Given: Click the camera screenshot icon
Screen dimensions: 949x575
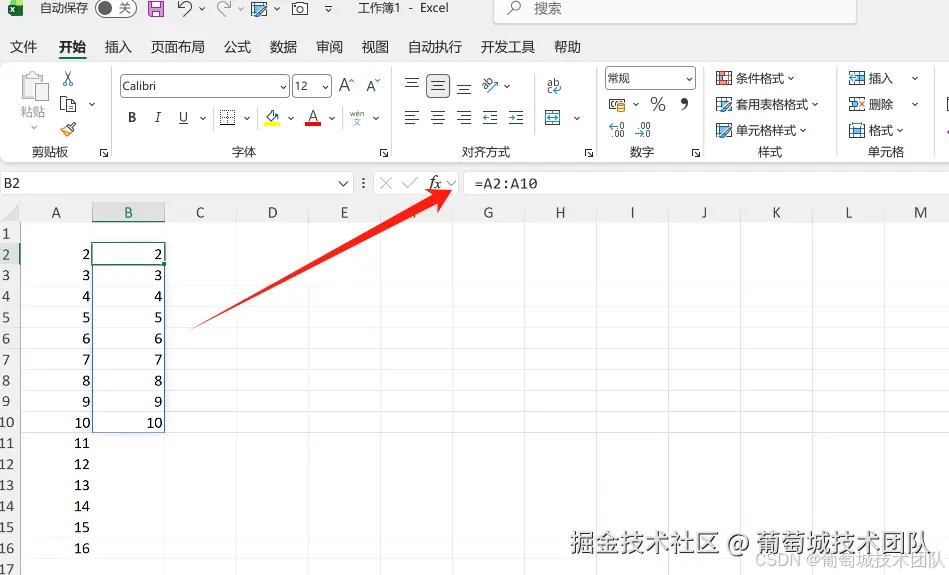Looking at the screenshot, I should tap(300, 8).
